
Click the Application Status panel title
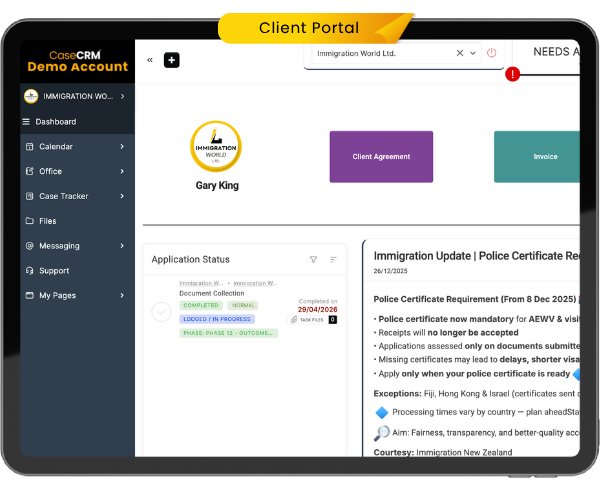191,260
